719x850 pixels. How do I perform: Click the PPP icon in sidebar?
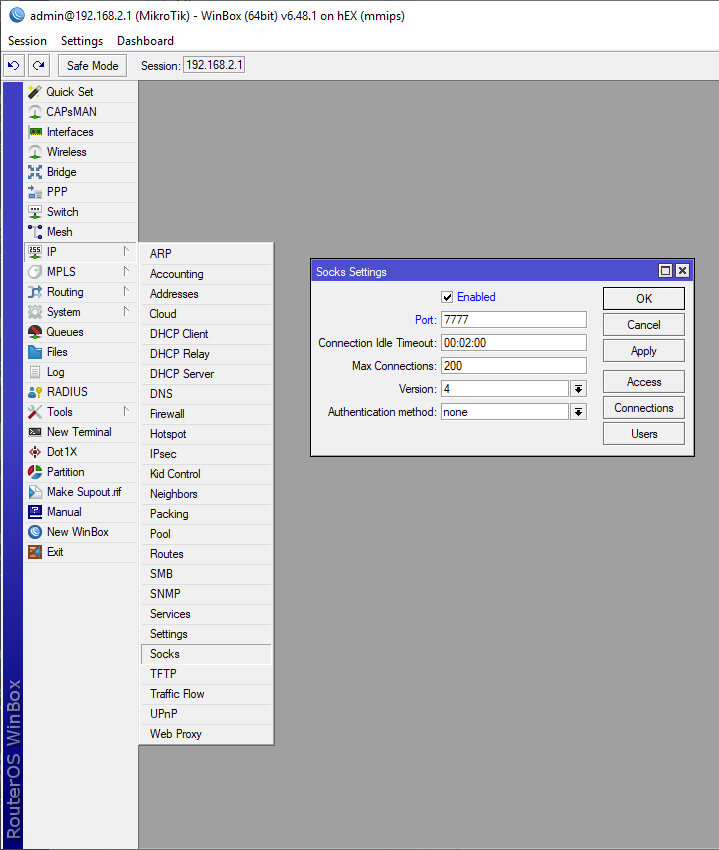click(35, 192)
